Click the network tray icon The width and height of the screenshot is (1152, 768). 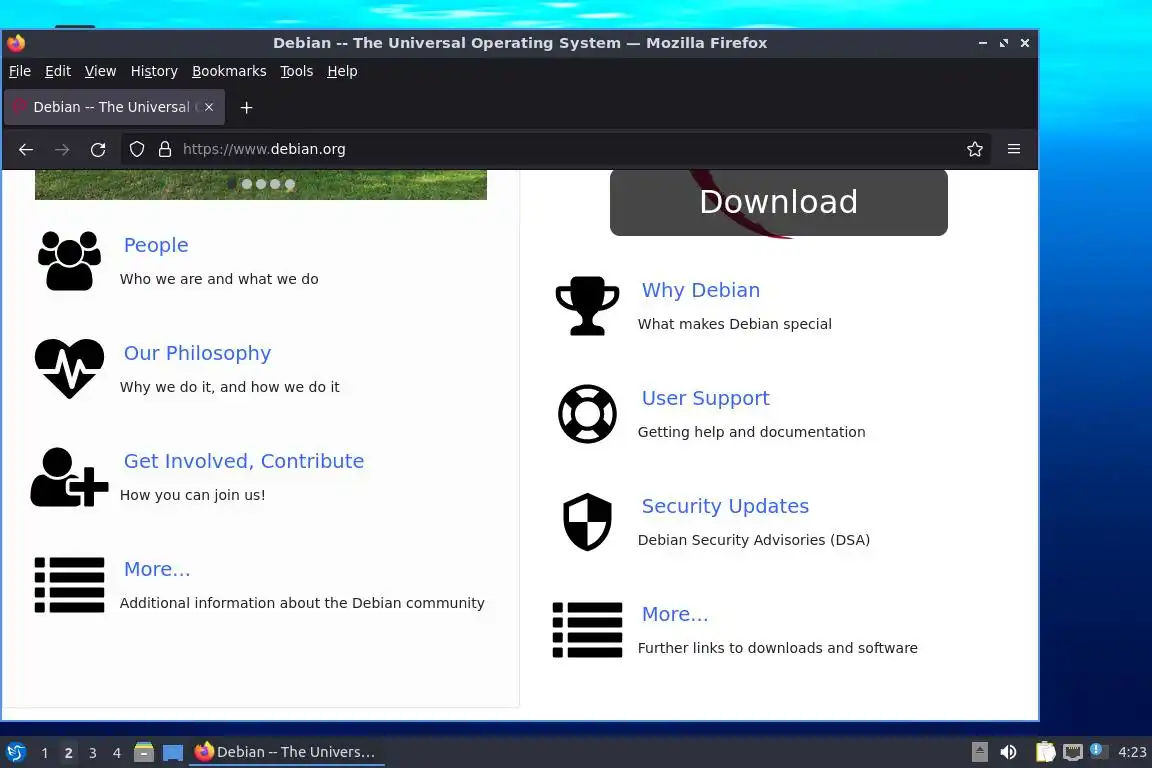tap(1073, 752)
